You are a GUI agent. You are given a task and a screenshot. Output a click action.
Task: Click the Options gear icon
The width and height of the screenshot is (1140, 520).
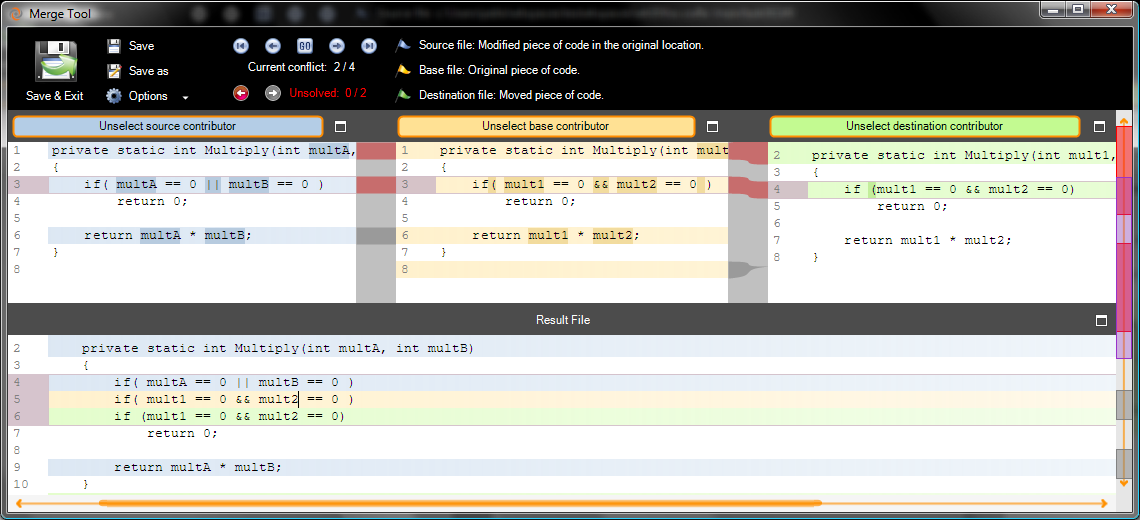(113, 95)
